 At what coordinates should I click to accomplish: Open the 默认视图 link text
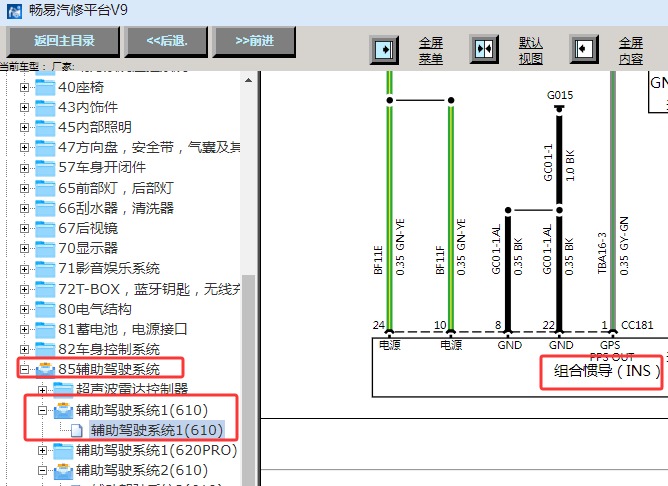pos(530,50)
